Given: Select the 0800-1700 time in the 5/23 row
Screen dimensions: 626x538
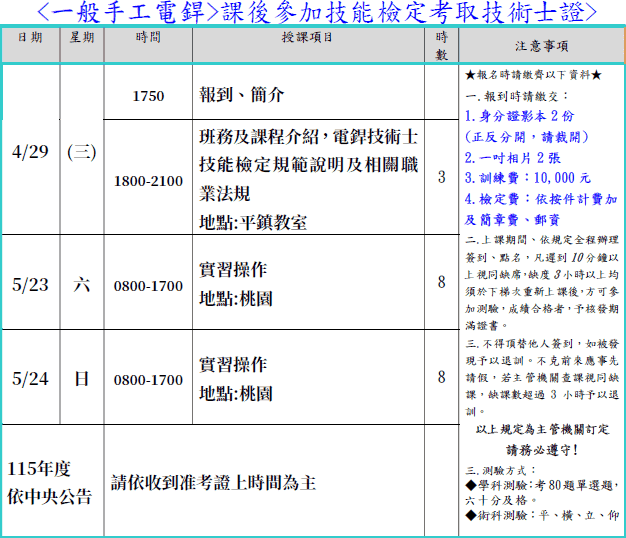Looking at the screenshot, I should click(148, 286).
